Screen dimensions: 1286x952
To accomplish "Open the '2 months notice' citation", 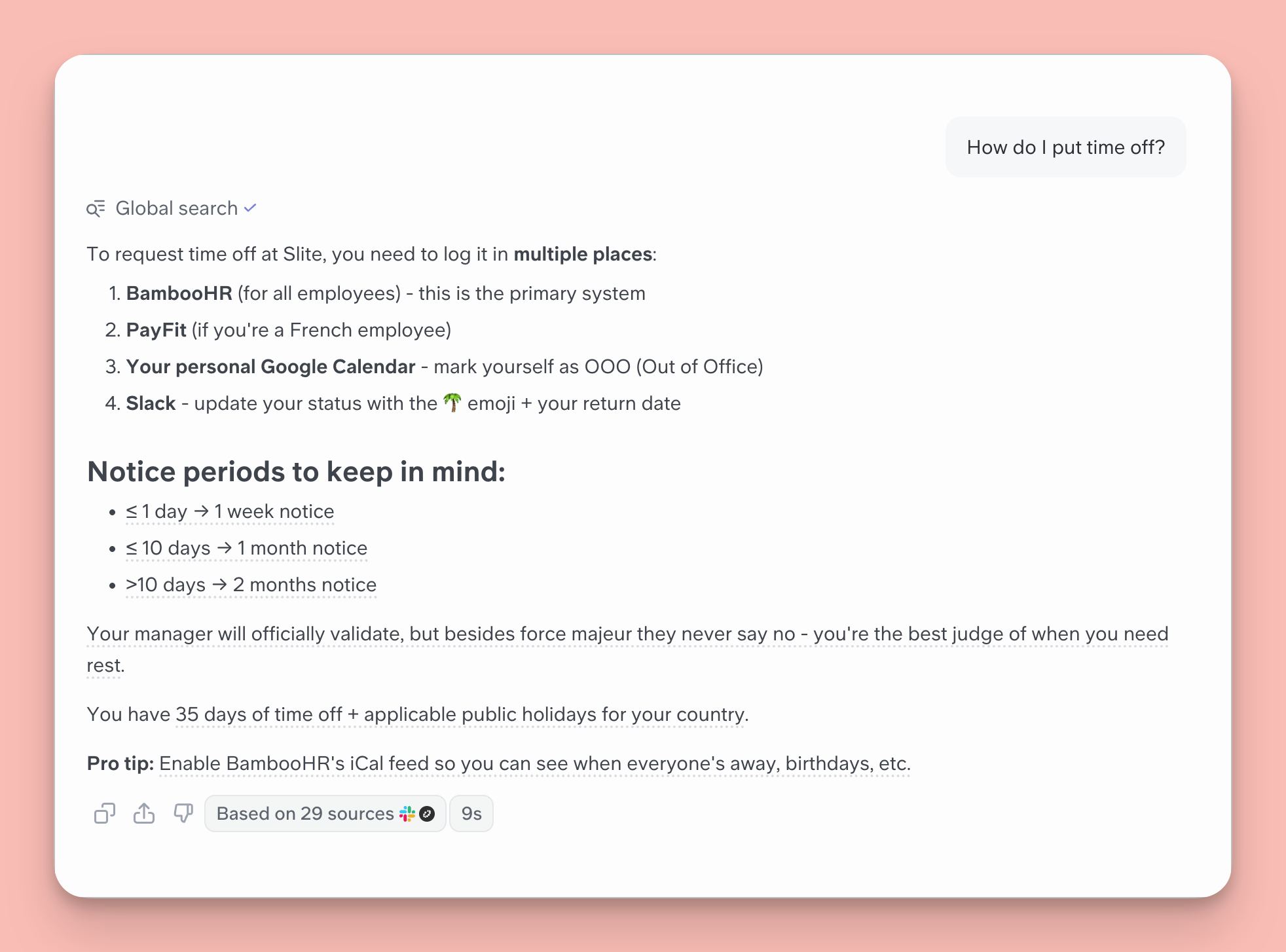I will click(250, 585).
